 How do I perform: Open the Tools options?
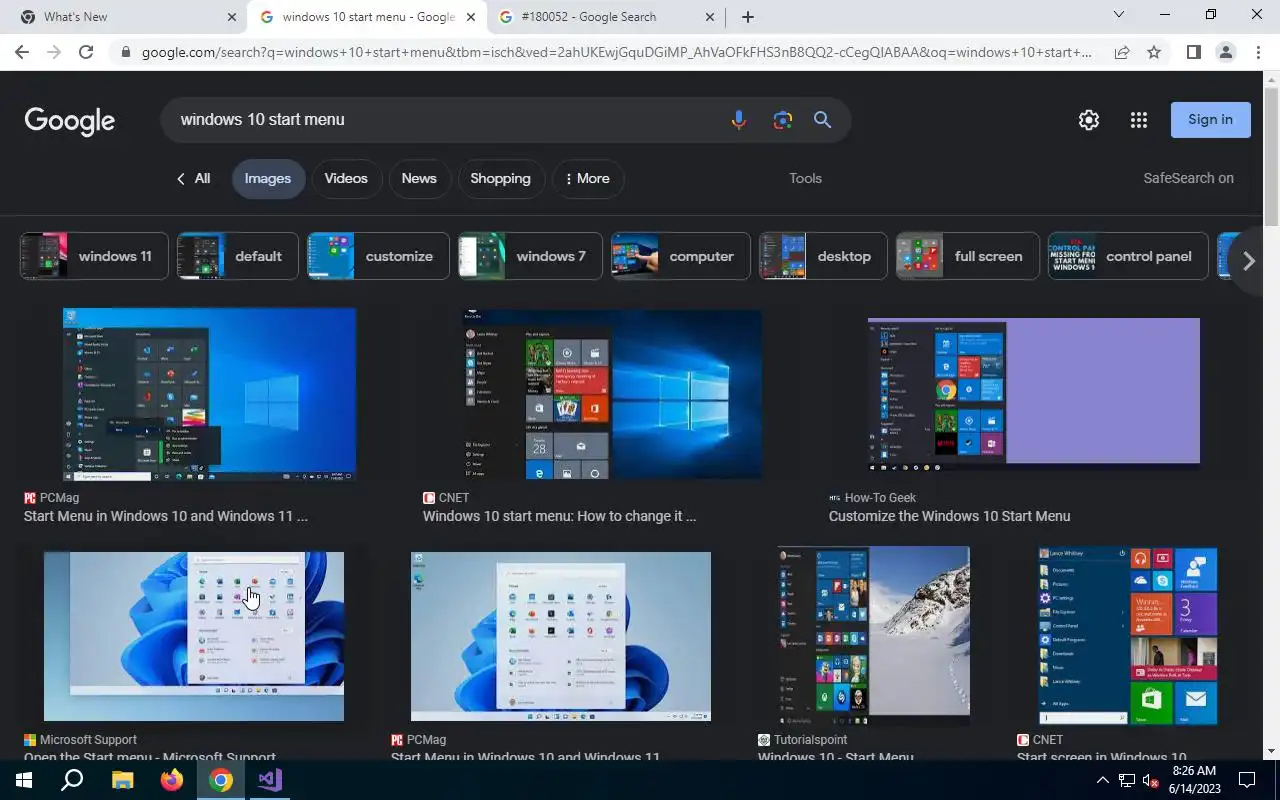coord(805,179)
